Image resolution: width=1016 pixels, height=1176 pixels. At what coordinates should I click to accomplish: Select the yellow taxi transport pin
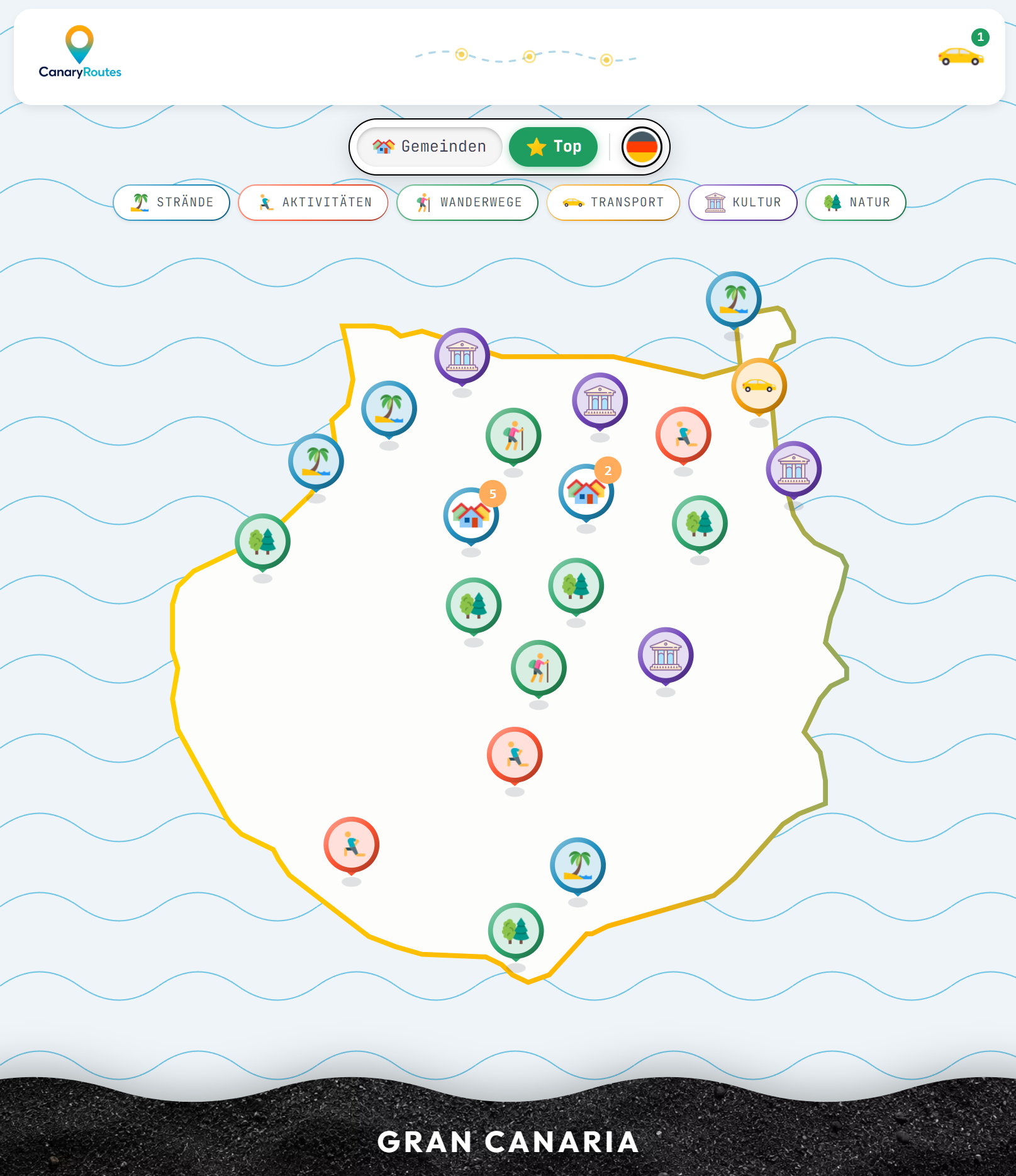pyautogui.click(x=759, y=386)
